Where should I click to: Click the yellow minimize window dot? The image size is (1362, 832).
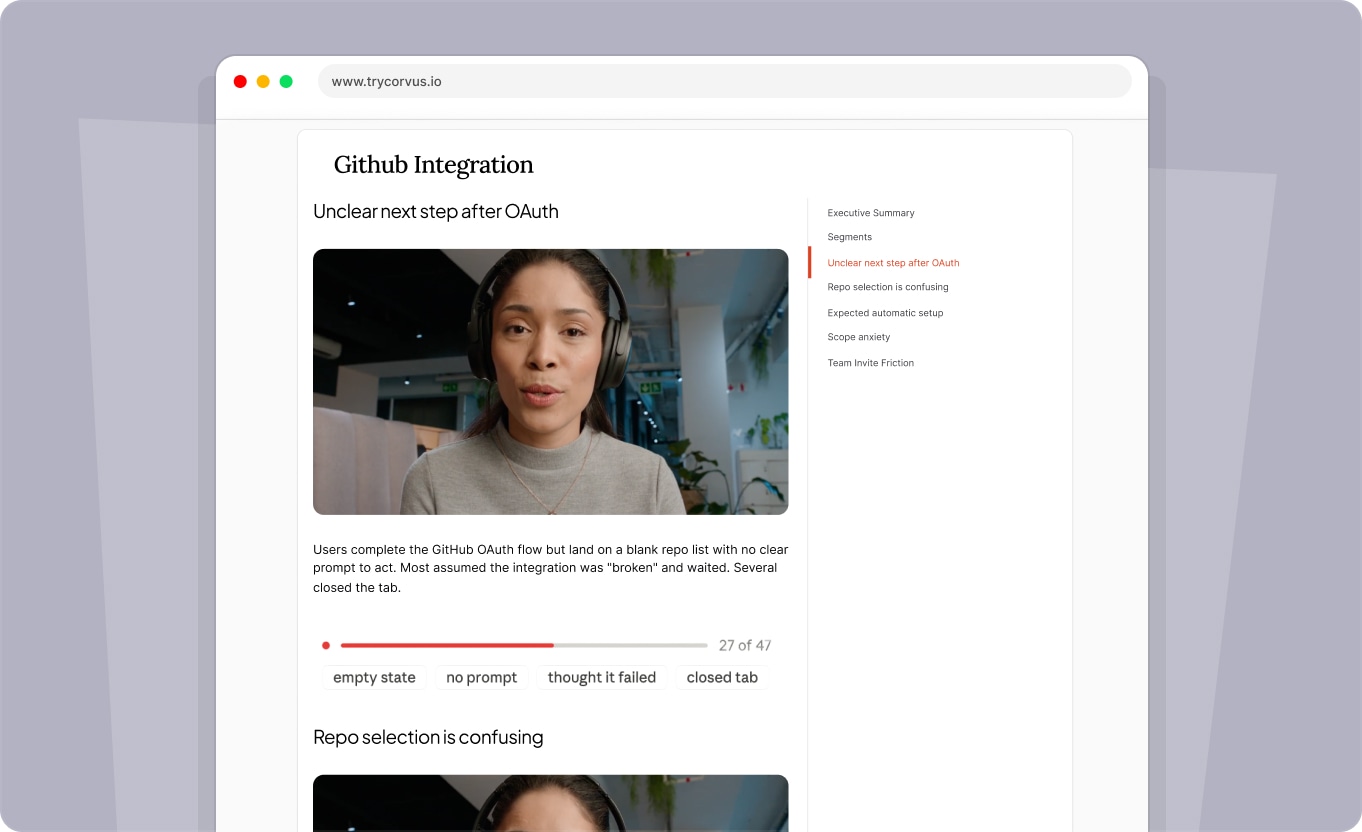click(x=263, y=81)
